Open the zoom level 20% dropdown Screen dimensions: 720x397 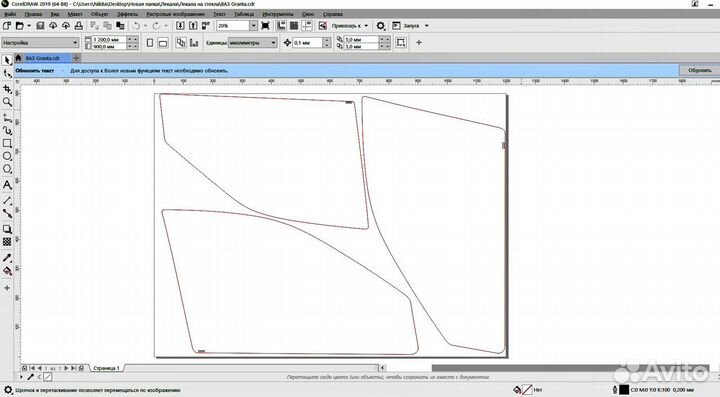[253, 26]
